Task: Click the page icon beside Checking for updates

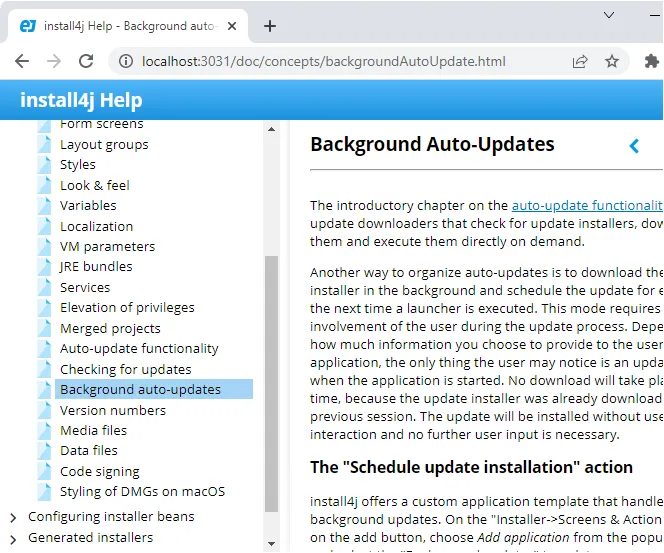Action: [44, 369]
